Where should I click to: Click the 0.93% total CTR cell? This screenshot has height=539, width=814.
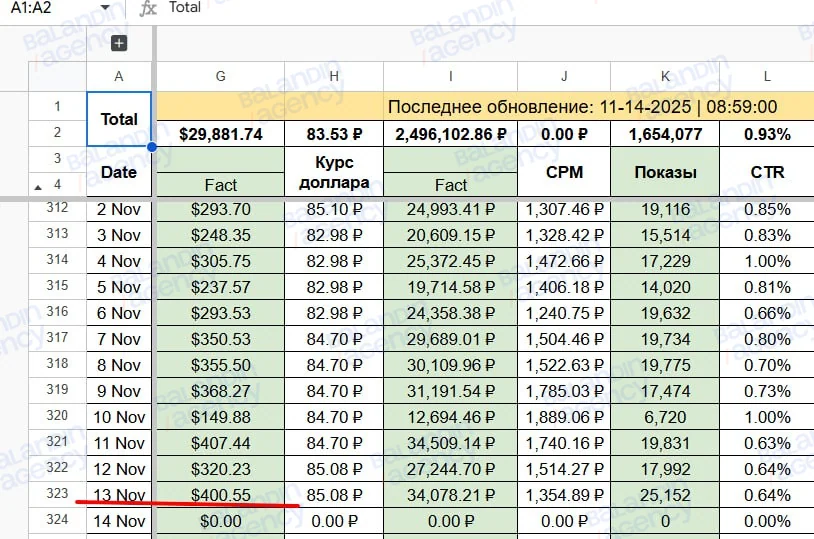[767, 134]
